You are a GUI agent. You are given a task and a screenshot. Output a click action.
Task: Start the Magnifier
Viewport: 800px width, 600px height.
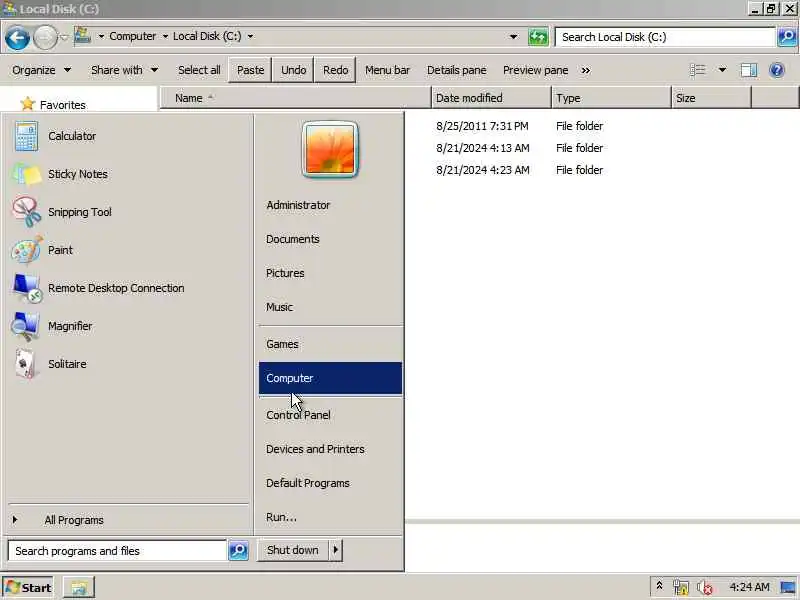128,326
